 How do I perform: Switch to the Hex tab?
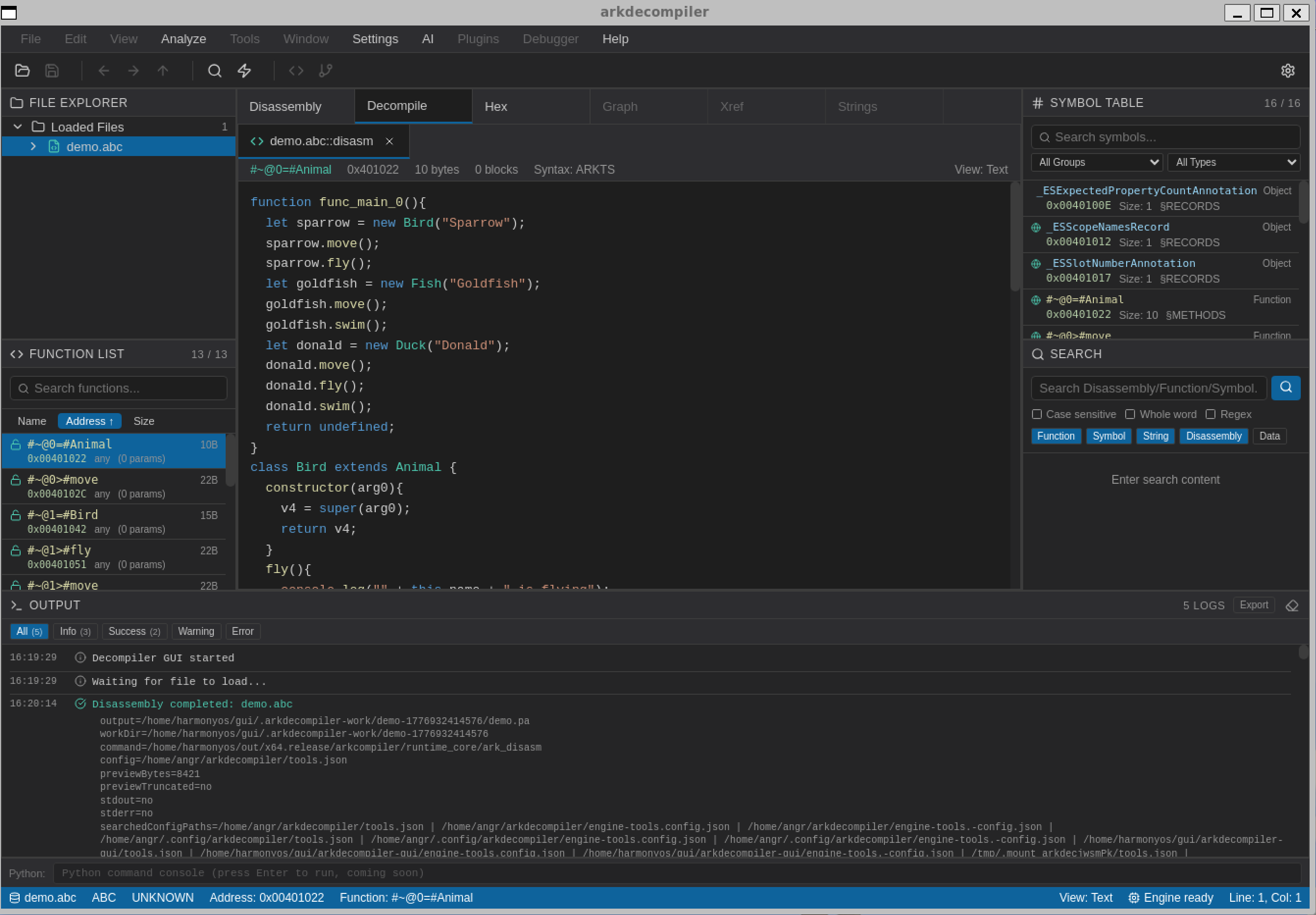coord(496,106)
